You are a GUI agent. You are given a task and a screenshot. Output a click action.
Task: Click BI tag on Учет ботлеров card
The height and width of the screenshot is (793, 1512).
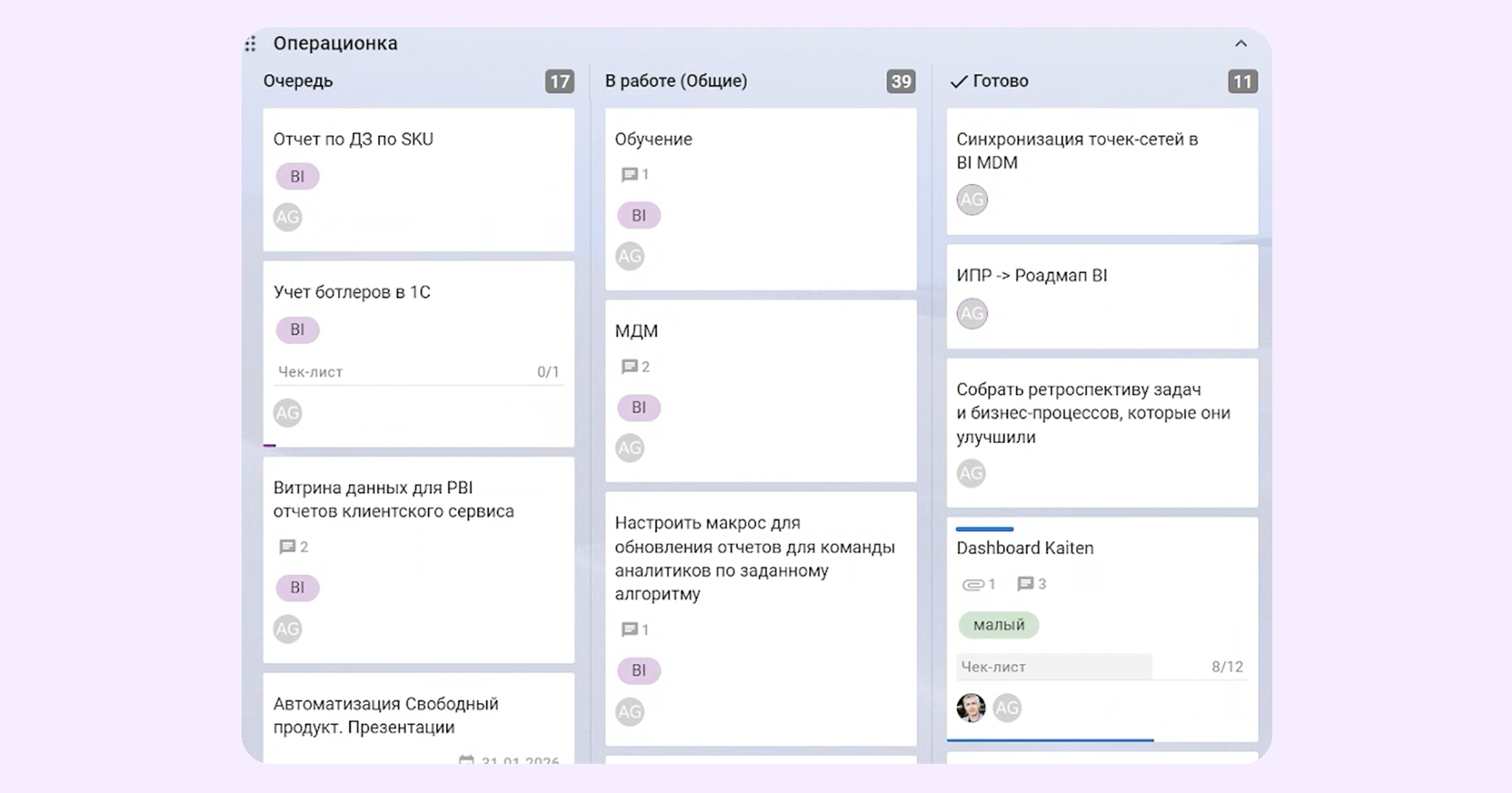[x=297, y=330]
